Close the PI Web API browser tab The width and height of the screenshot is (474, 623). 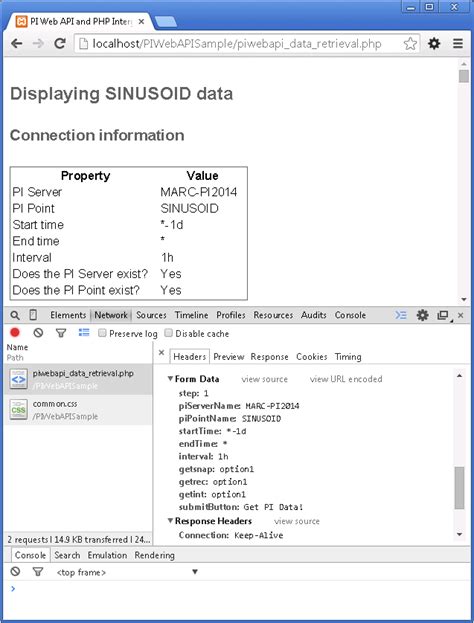pyautogui.click(x=141, y=21)
